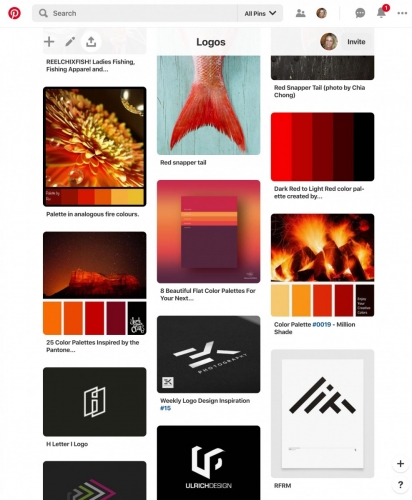Open the help question mark button
412x500 pixels.
(400, 484)
